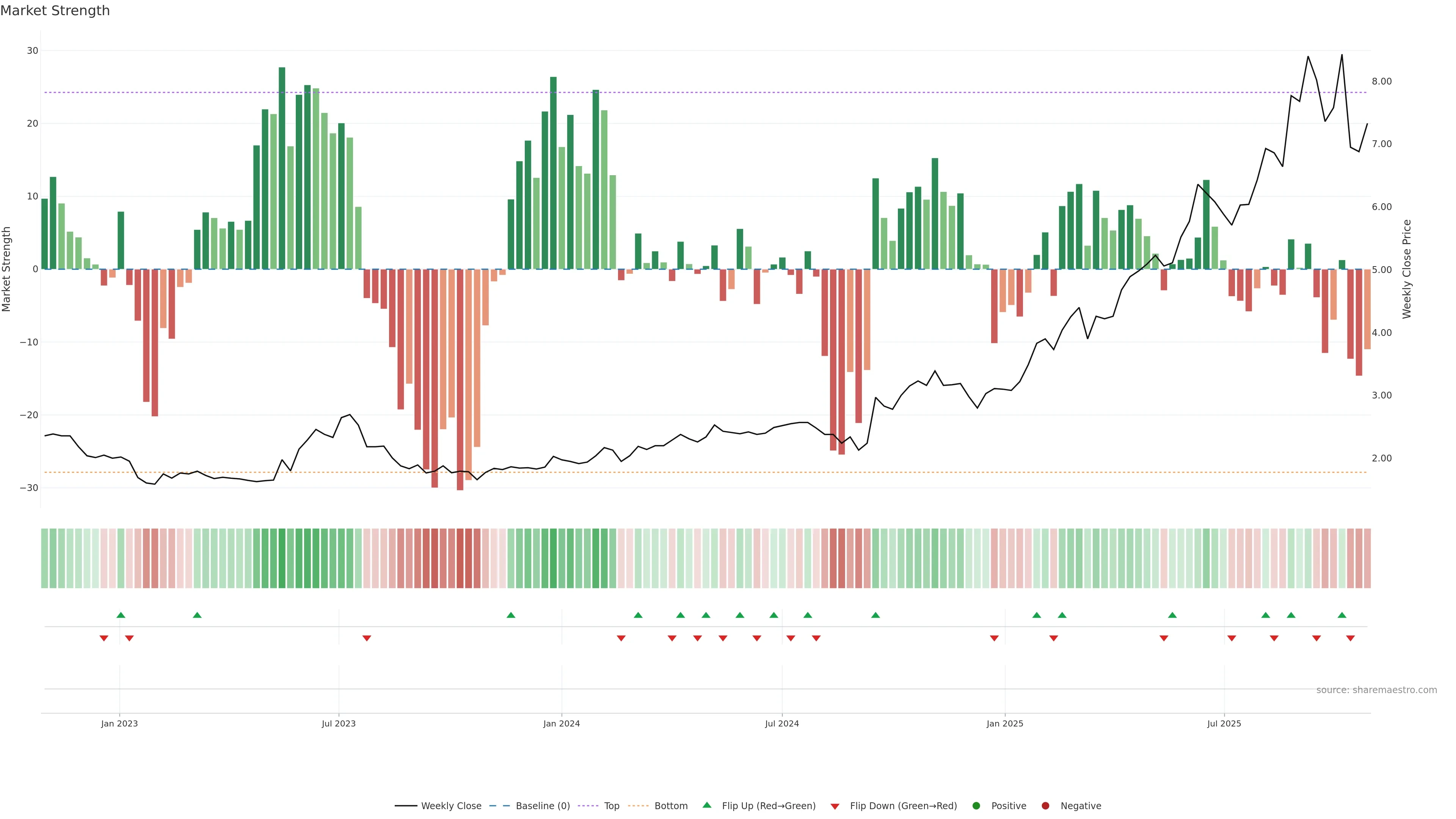Viewport: 1456px width, 819px height.
Task: Click the red flip-down triangle just after Jul 2023
Action: coord(367,638)
